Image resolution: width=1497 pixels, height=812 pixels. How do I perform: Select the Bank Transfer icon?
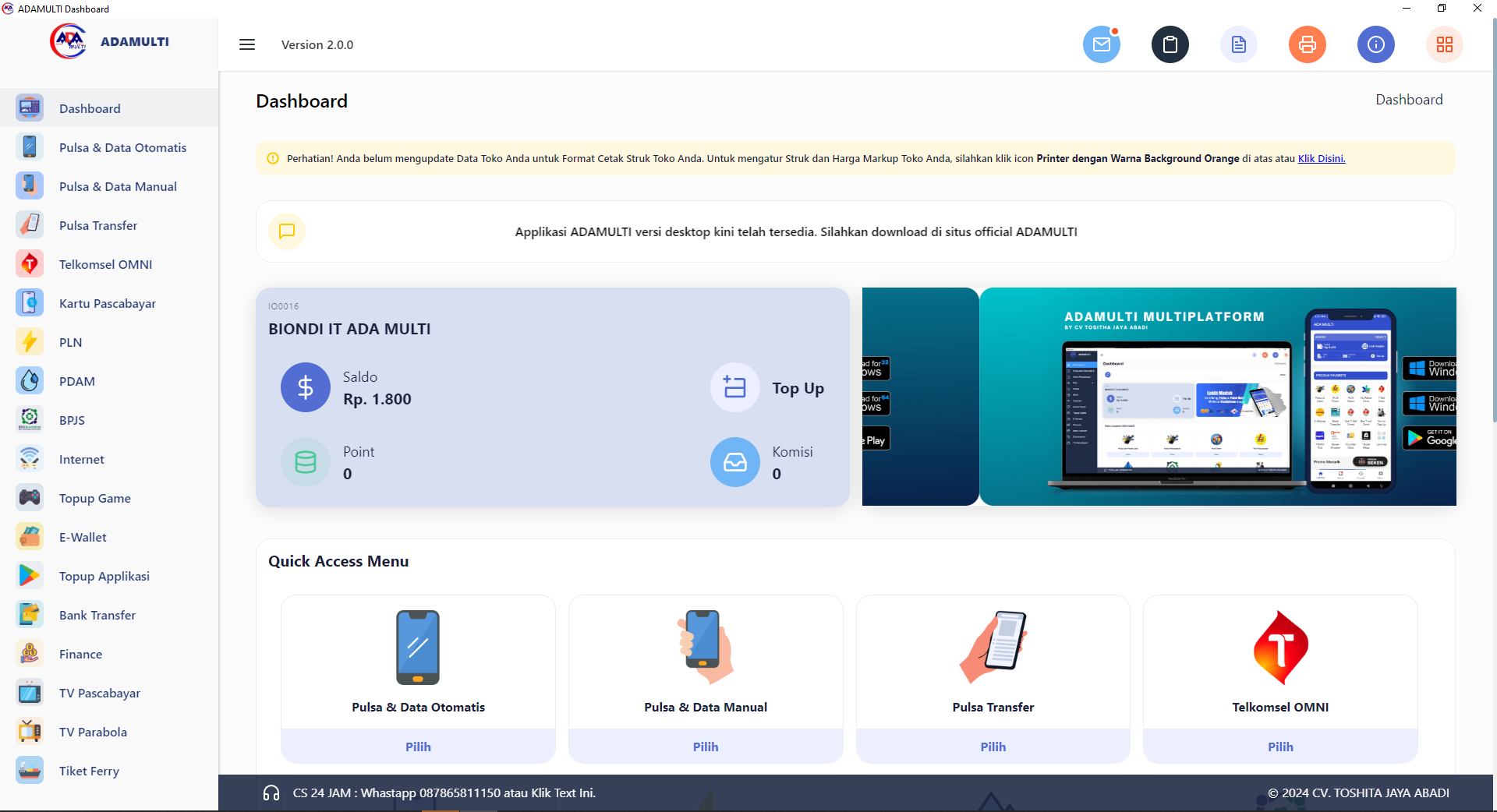[x=30, y=614]
